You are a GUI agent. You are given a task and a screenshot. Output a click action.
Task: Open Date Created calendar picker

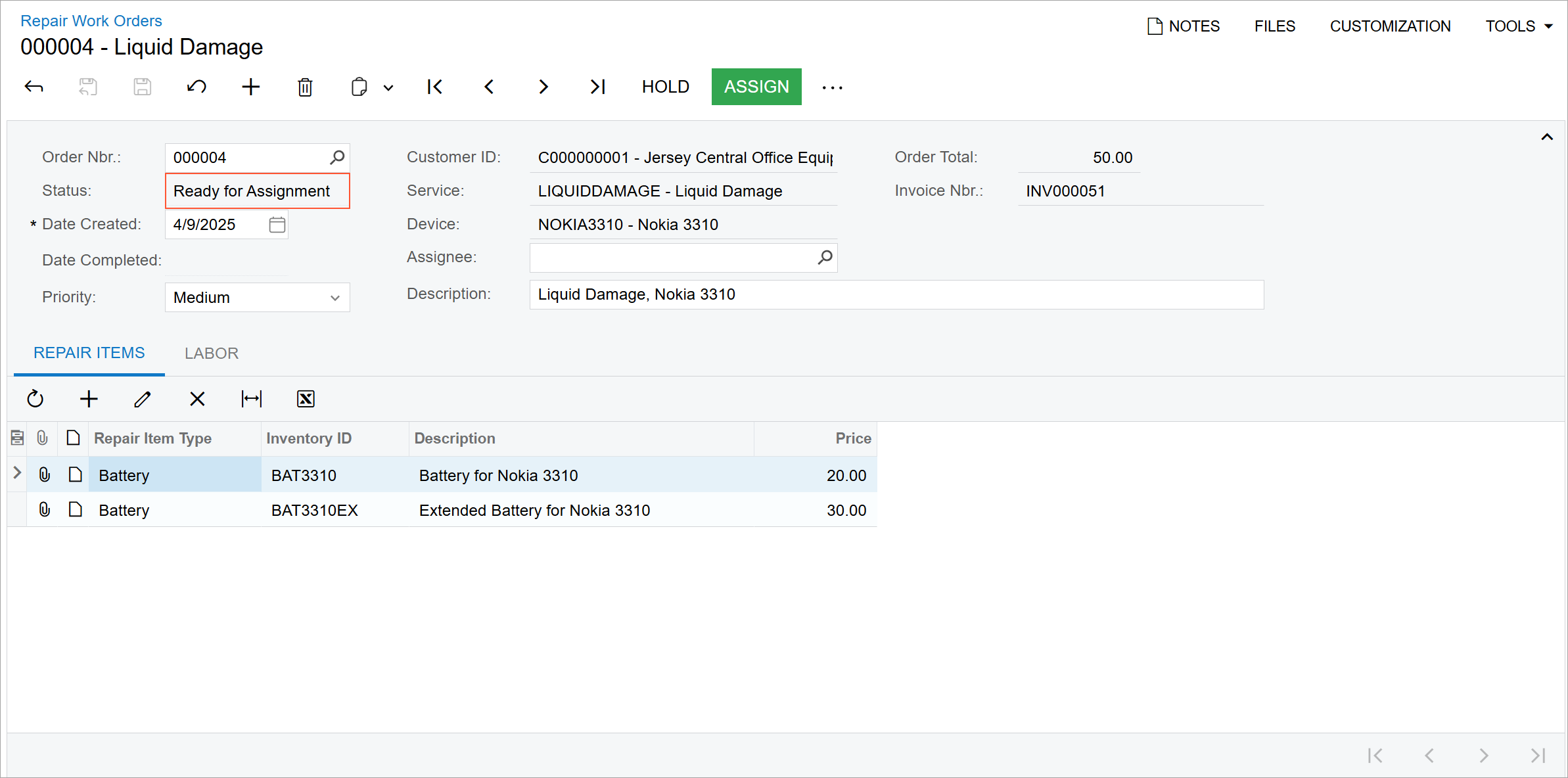(277, 225)
